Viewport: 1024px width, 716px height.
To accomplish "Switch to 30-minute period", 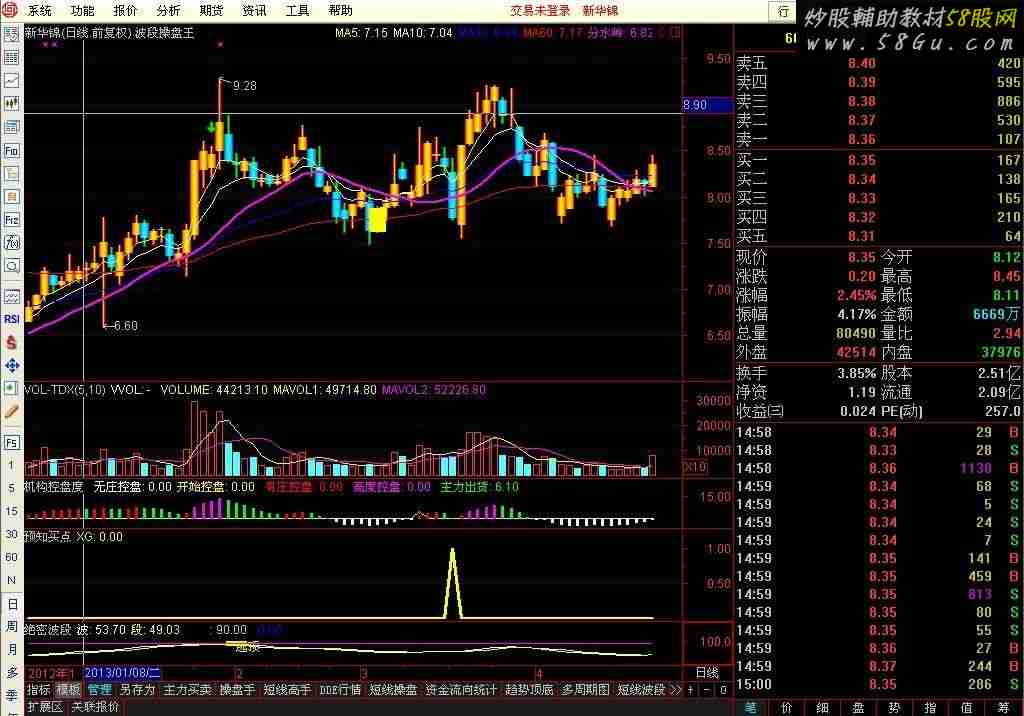I will 12,534.
